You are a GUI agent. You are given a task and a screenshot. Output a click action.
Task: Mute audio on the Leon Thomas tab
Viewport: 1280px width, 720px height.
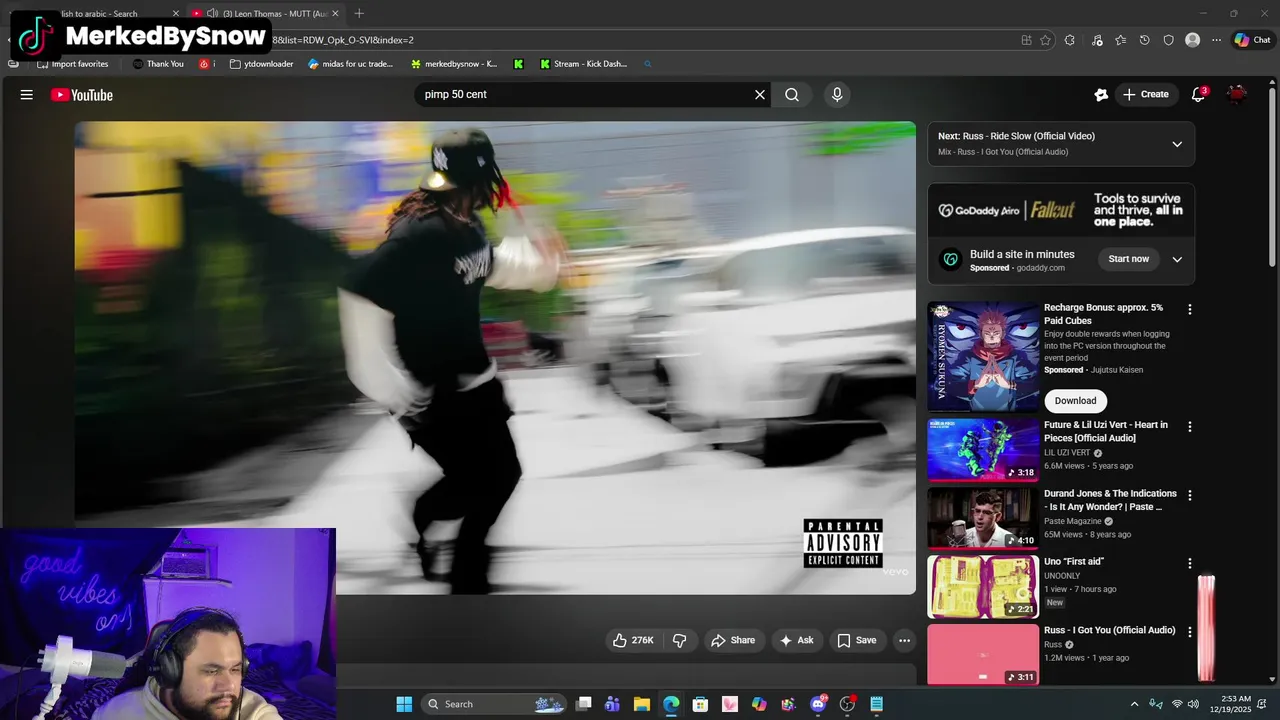coord(212,14)
